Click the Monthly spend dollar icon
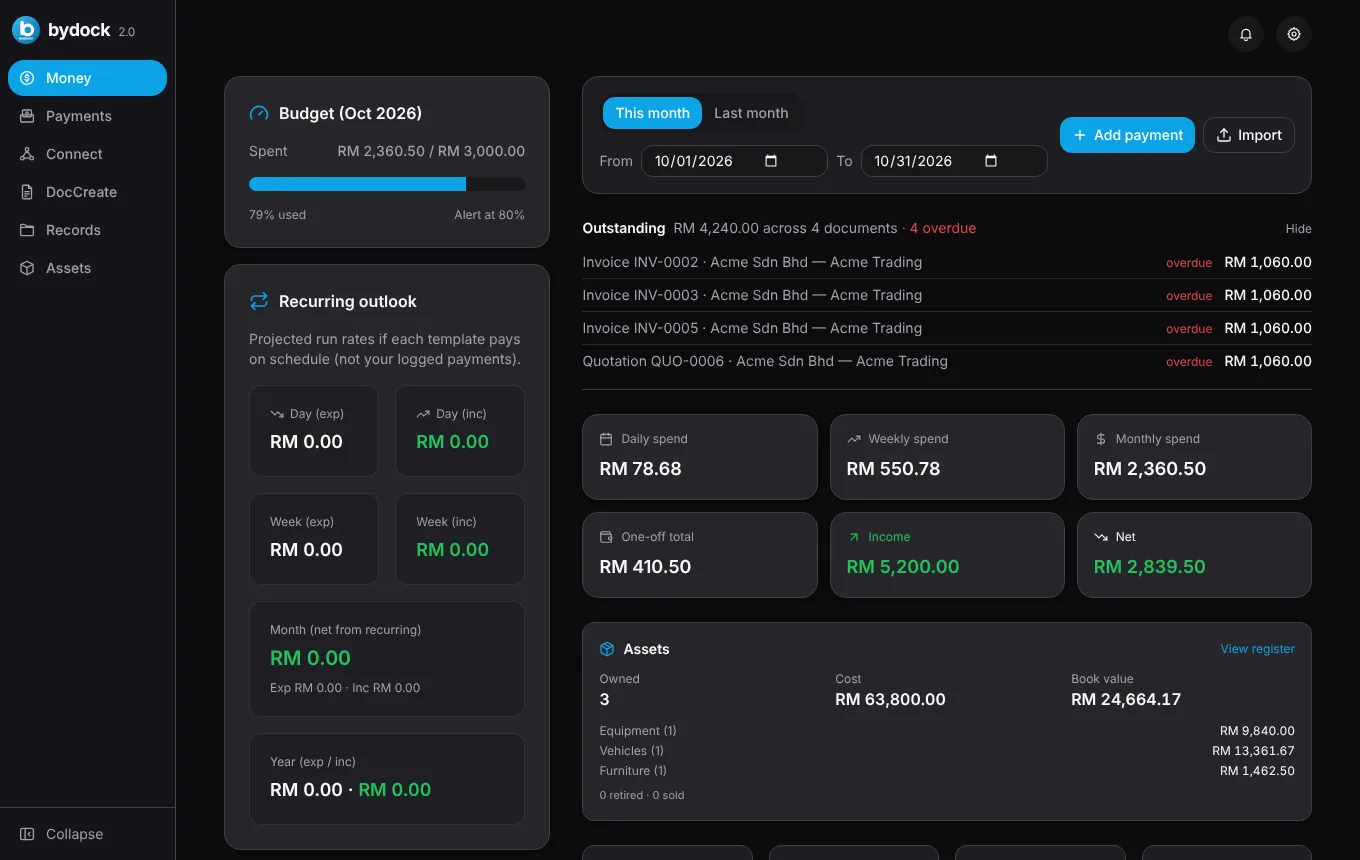This screenshot has width=1360, height=860. (1101, 439)
